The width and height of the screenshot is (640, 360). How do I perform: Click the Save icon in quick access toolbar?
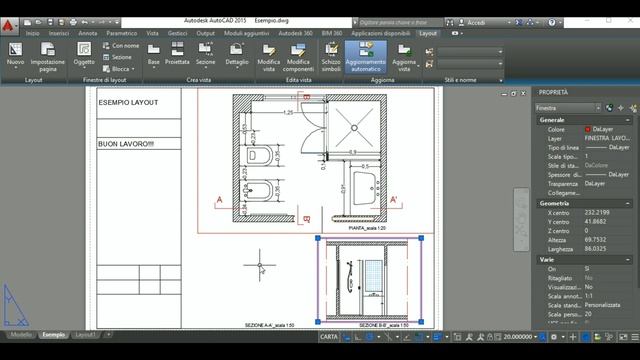pyautogui.click(x=50, y=22)
